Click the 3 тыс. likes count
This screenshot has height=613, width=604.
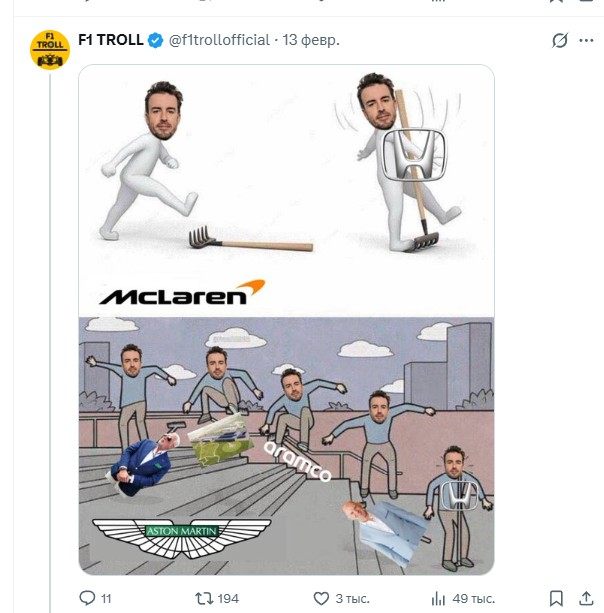tap(352, 598)
